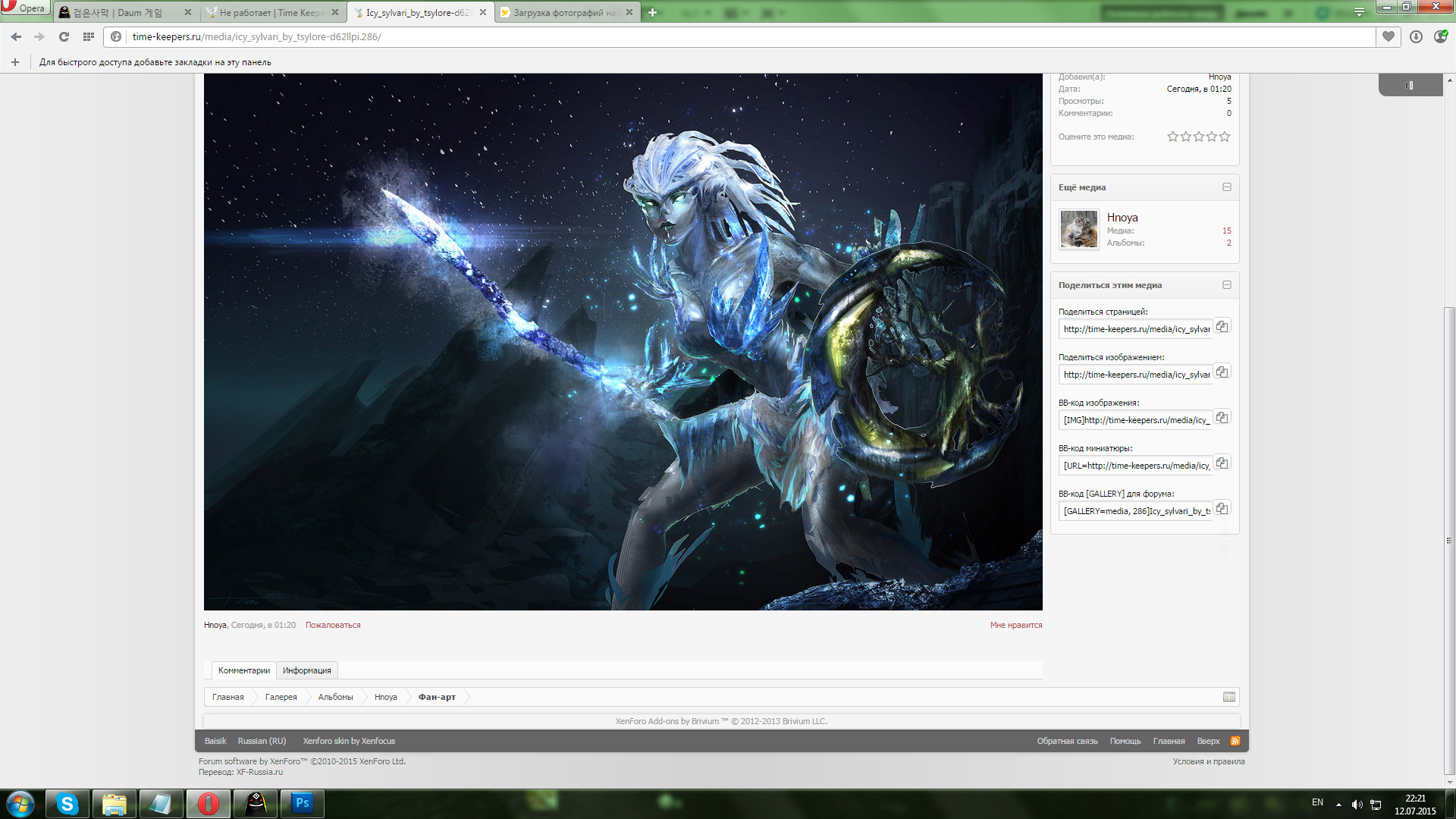1456x819 pixels.
Task: Open the Windows Start menu
Action: 20,804
